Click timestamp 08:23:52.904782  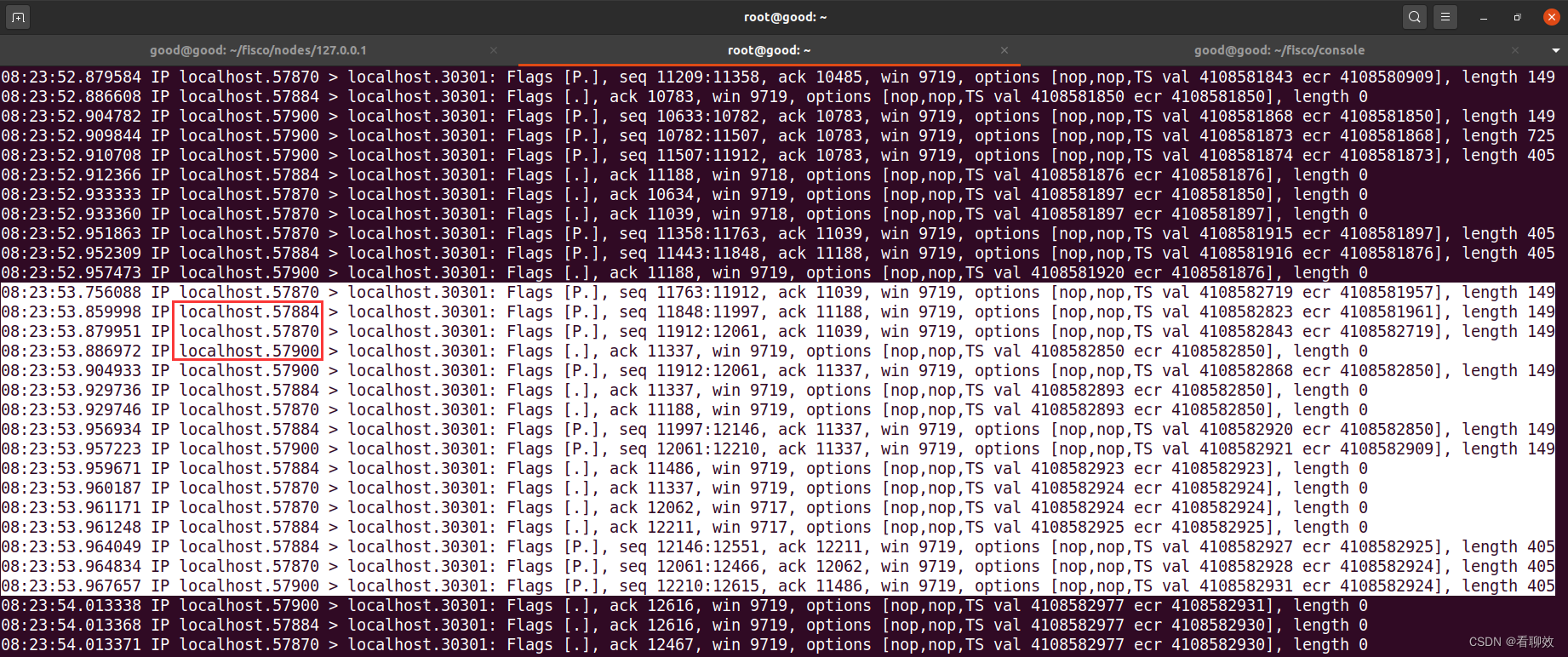72,117
